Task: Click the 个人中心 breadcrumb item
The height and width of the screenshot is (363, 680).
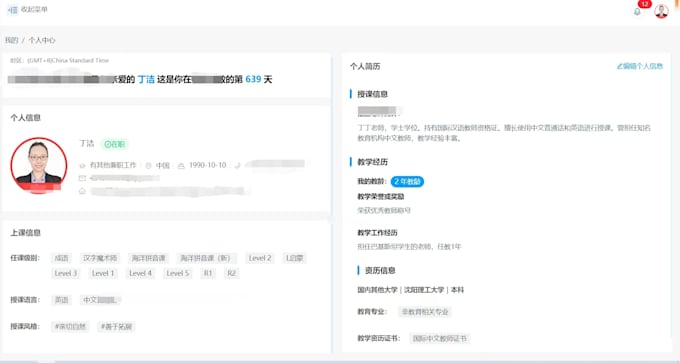Action: [42, 40]
